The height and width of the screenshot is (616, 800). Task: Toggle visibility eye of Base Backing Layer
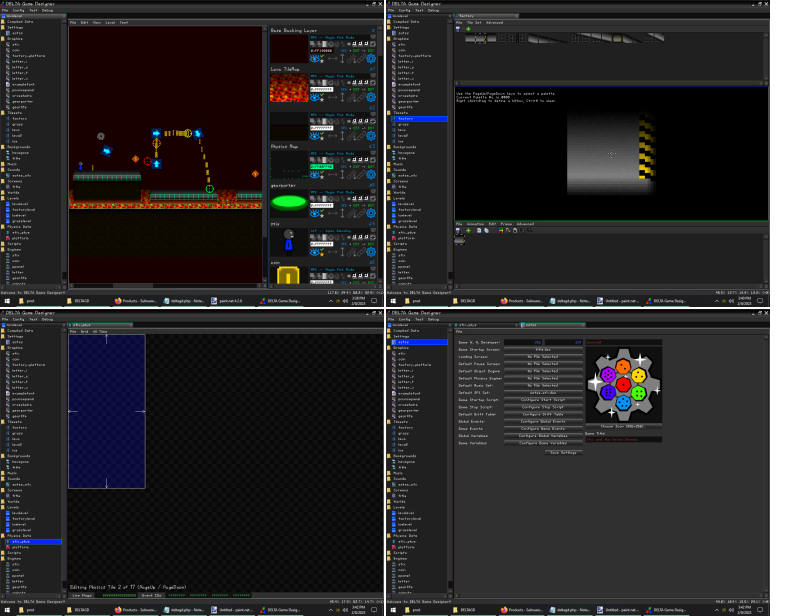[314, 59]
